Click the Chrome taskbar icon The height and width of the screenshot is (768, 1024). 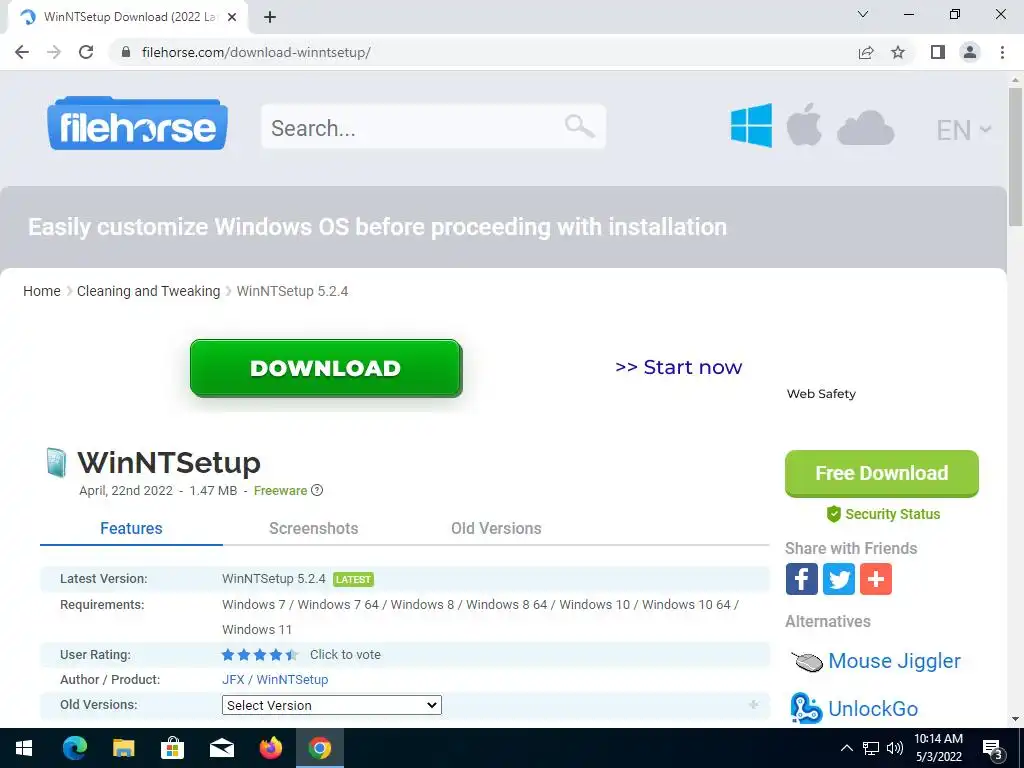pyautogui.click(x=319, y=748)
